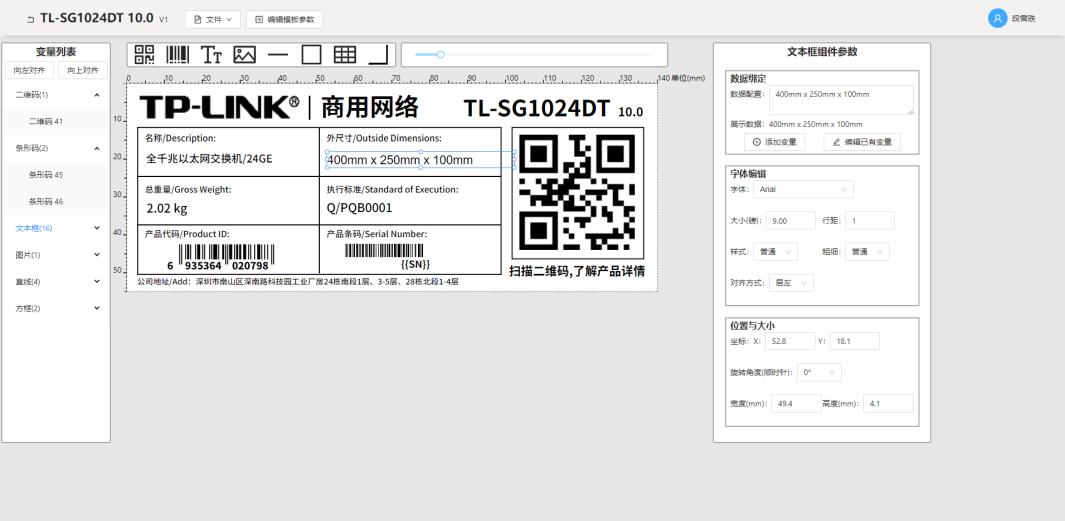Open the 样式 dropdown
The width and height of the screenshot is (1065, 521).
(776, 252)
